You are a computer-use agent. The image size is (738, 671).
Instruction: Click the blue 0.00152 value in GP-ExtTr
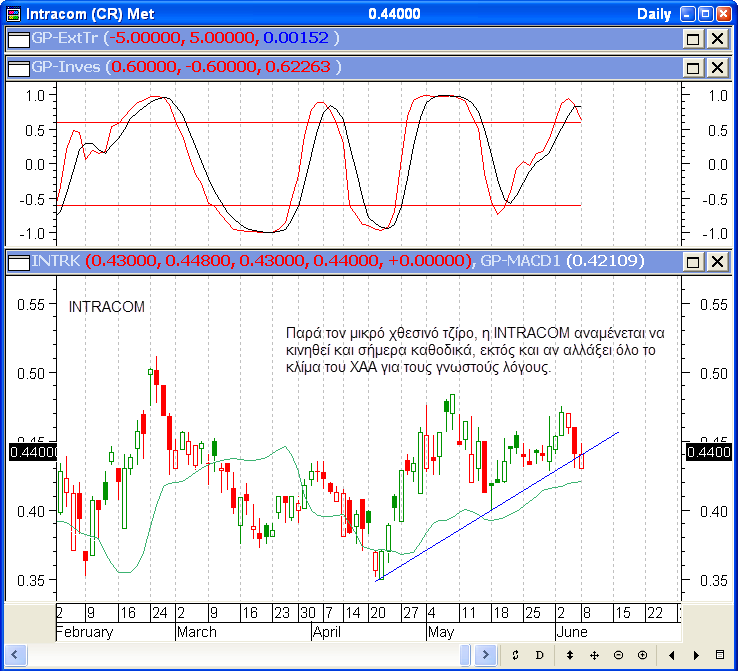tap(296, 38)
